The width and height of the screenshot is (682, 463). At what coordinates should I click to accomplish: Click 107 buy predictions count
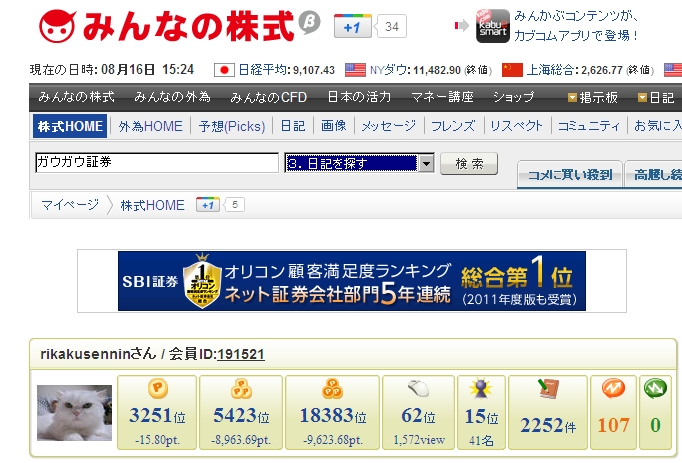point(613,425)
